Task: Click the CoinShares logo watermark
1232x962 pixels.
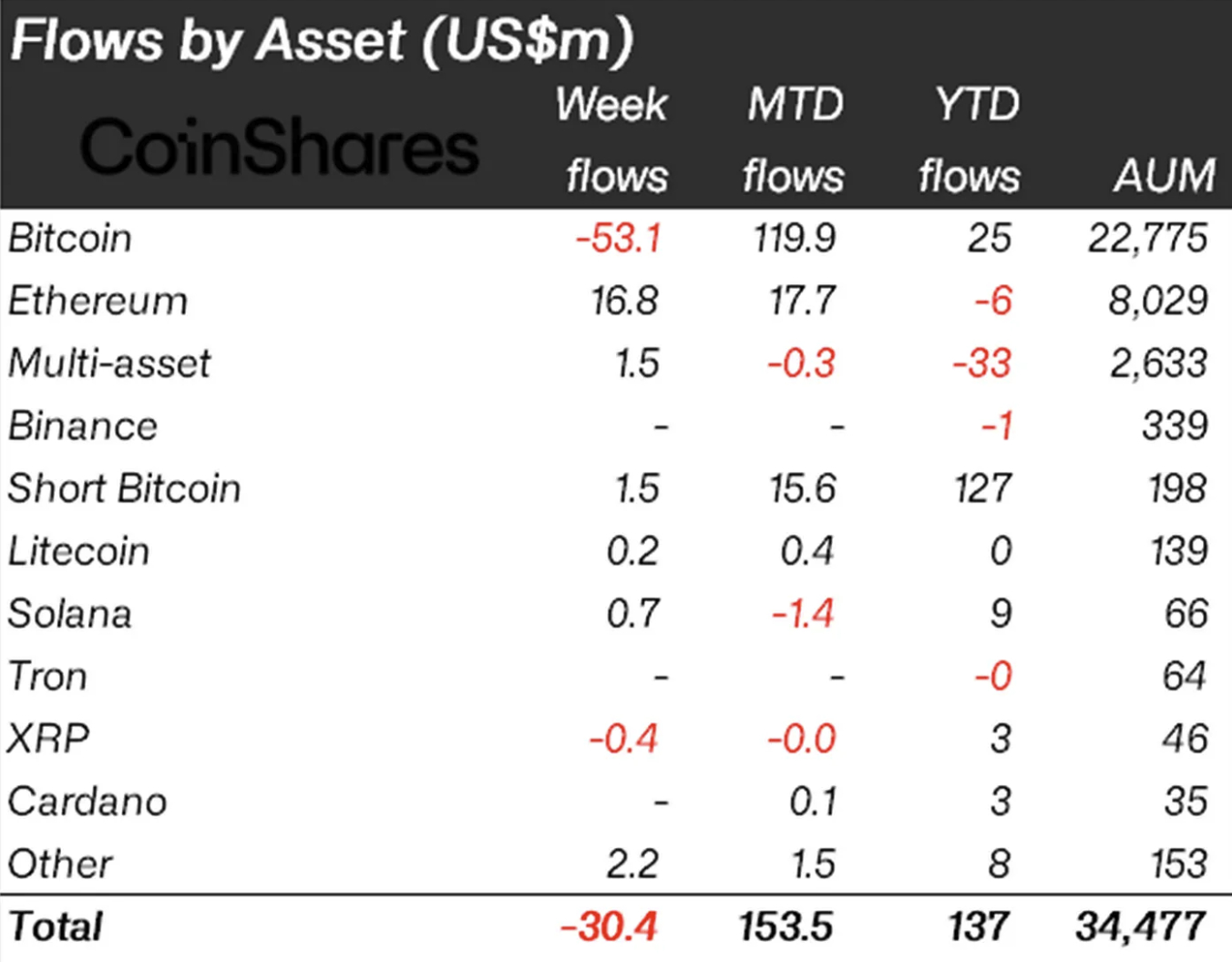Action: click(x=278, y=147)
